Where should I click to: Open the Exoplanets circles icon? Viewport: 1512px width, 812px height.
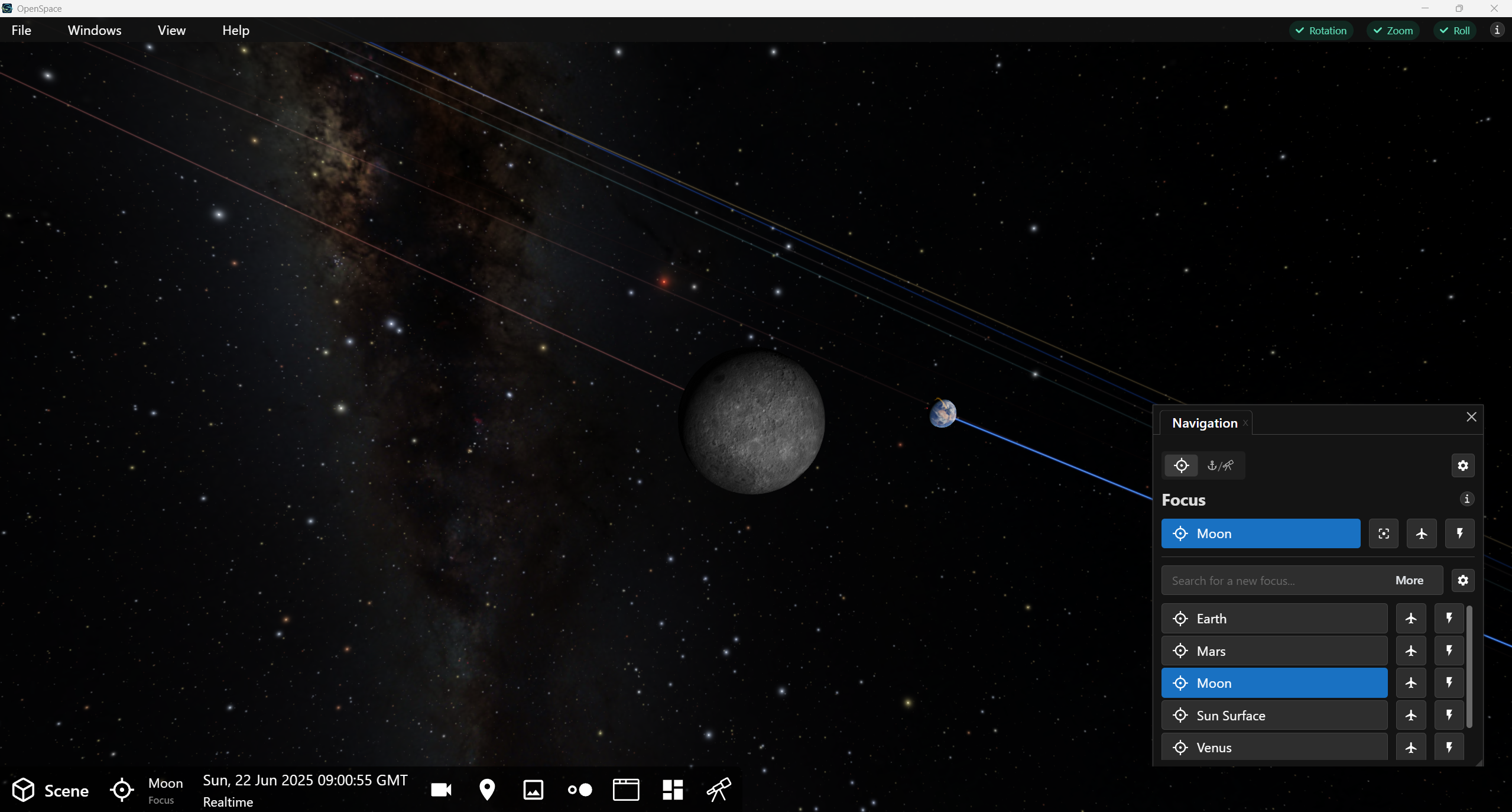pos(579,790)
